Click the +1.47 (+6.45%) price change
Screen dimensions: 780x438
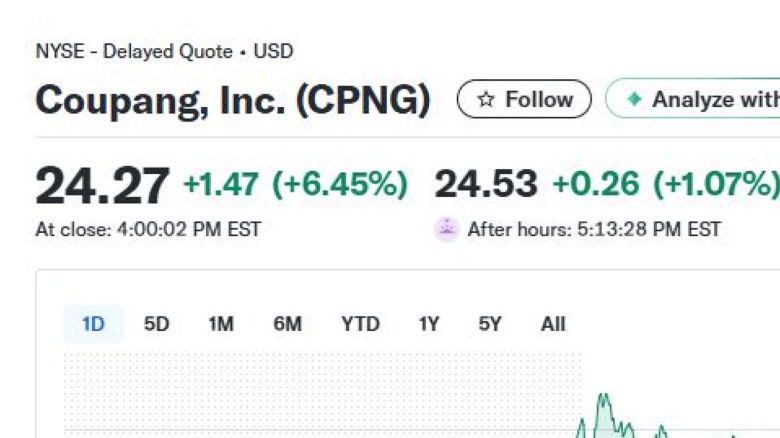pyautogui.click(x=295, y=184)
